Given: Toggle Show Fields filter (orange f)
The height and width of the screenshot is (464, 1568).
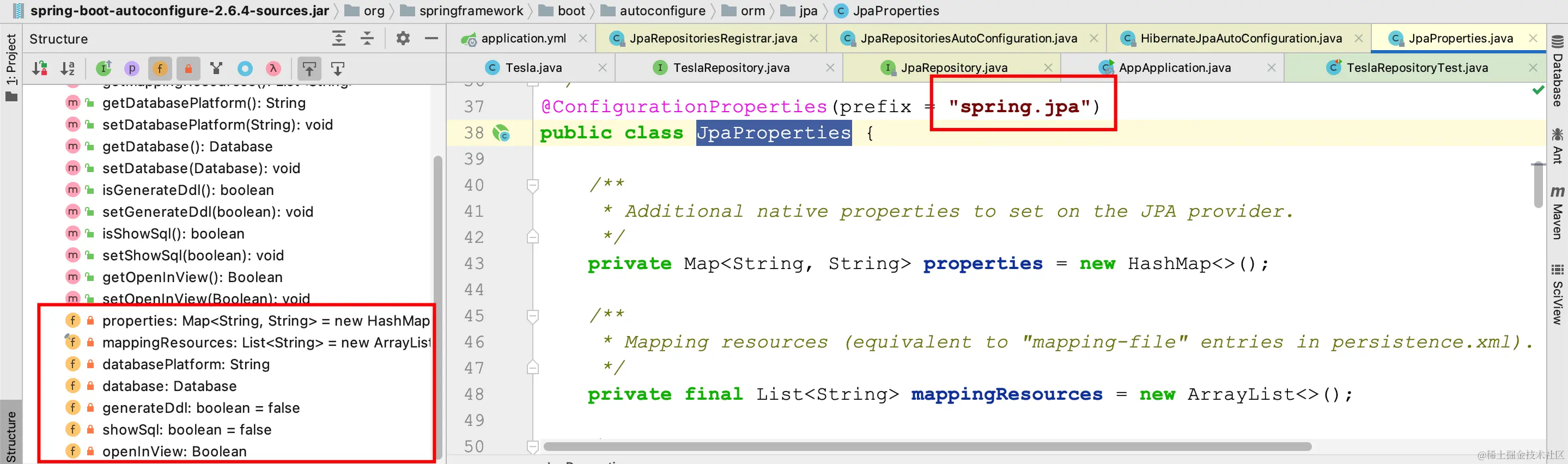Looking at the screenshot, I should click(x=160, y=69).
